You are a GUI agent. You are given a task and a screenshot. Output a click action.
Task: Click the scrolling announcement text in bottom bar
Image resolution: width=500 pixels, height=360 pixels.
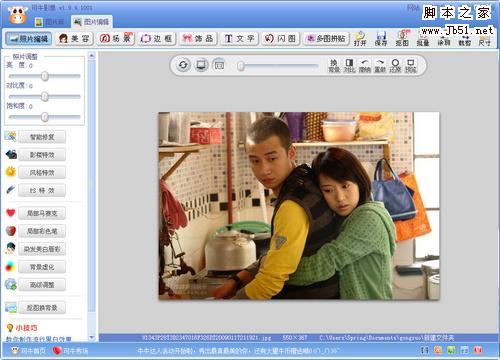point(239,351)
